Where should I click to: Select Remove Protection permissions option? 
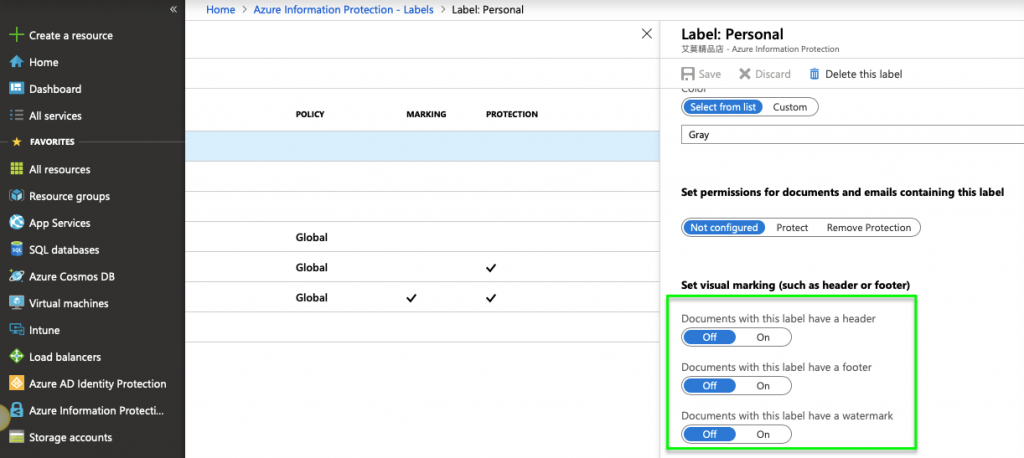click(869, 227)
